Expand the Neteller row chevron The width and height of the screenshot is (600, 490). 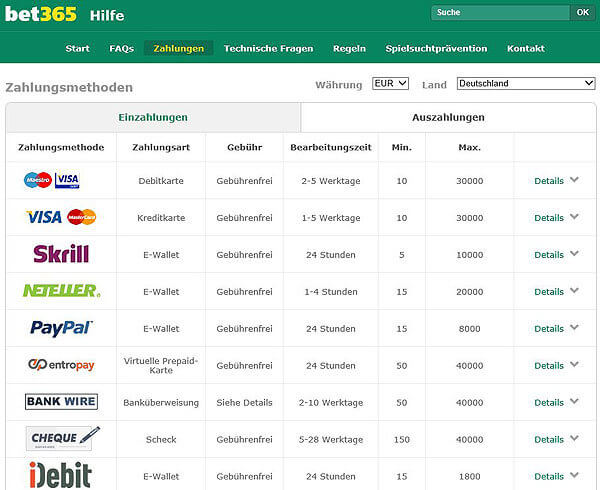pos(574,291)
